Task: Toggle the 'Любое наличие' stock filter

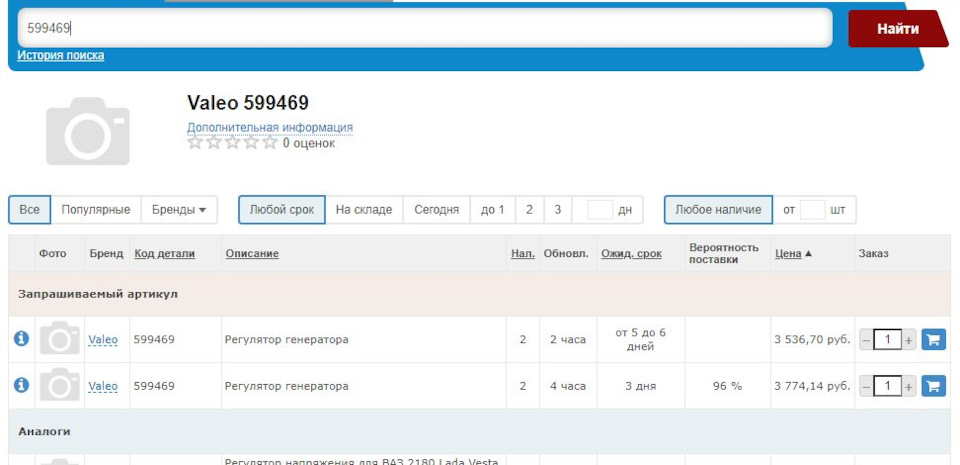Action: (718, 210)
